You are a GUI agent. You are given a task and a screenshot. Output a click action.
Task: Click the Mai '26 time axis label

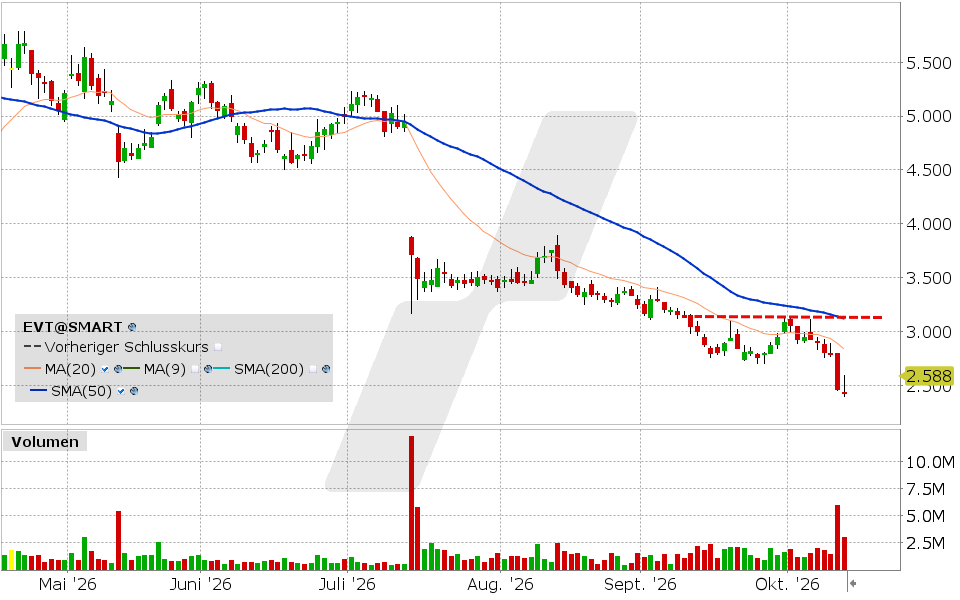[67, 584]
